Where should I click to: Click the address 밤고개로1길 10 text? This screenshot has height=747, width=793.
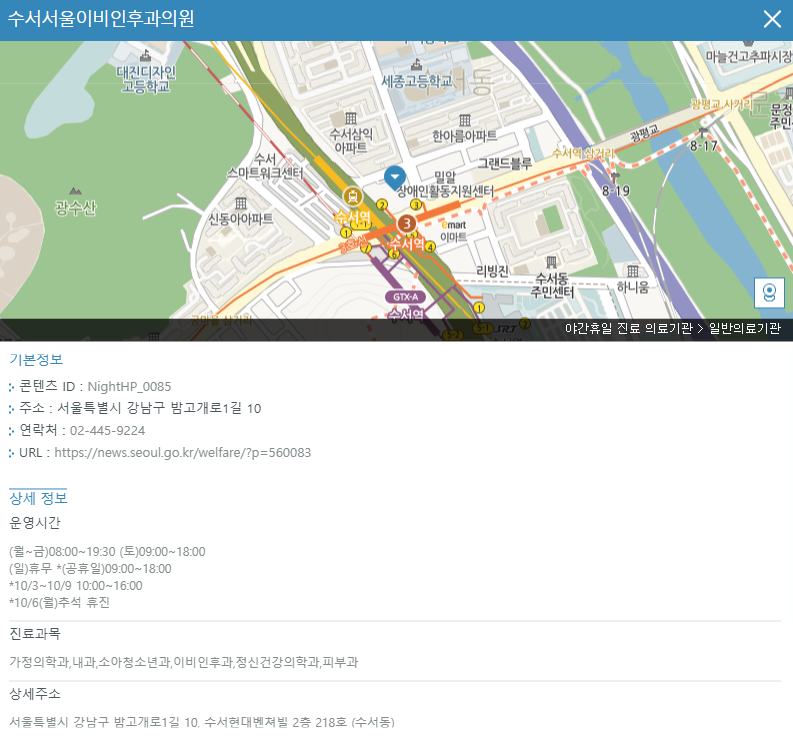tap(159, 408)
